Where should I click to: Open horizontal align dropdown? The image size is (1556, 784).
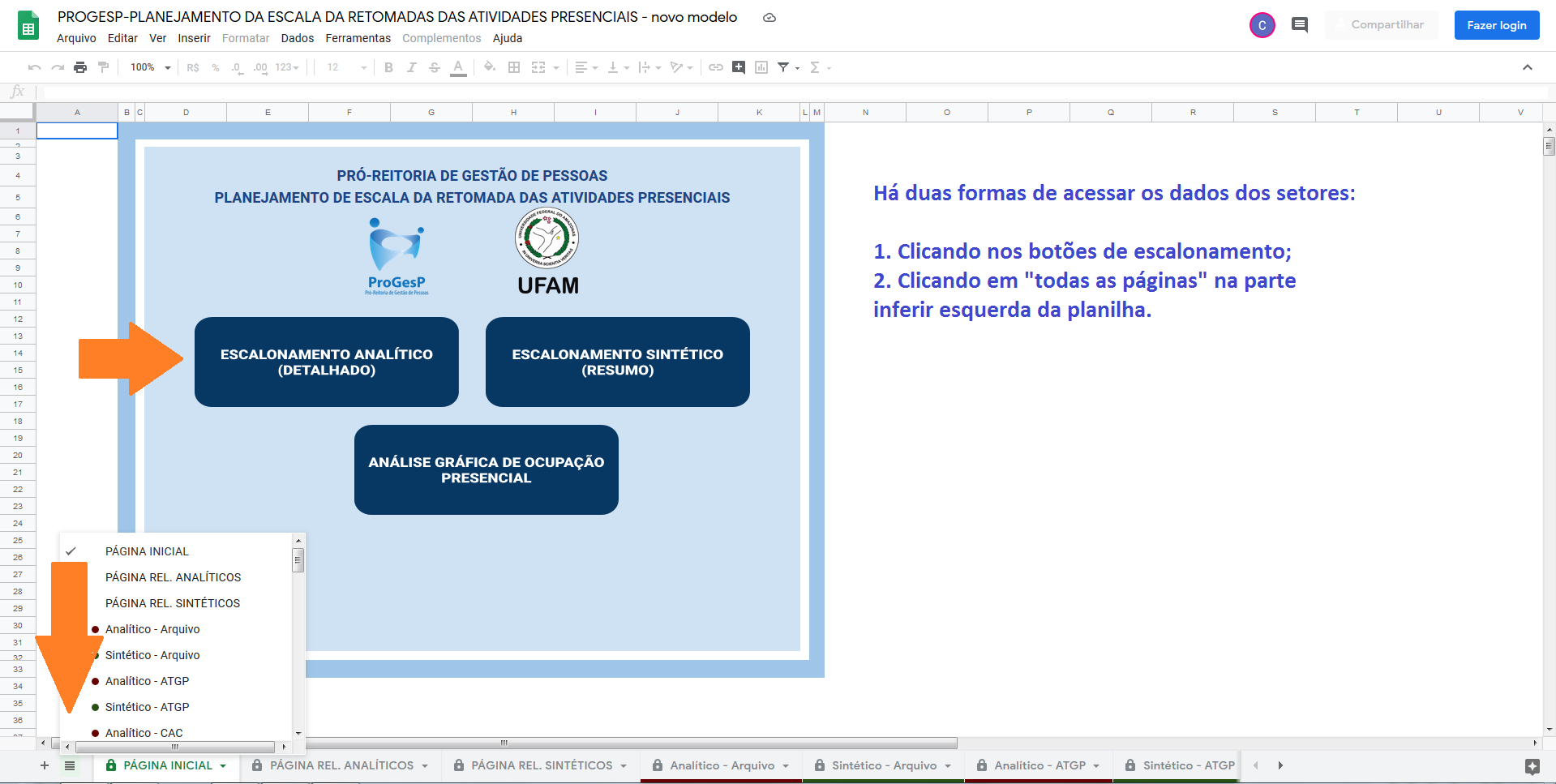point(586,67)
